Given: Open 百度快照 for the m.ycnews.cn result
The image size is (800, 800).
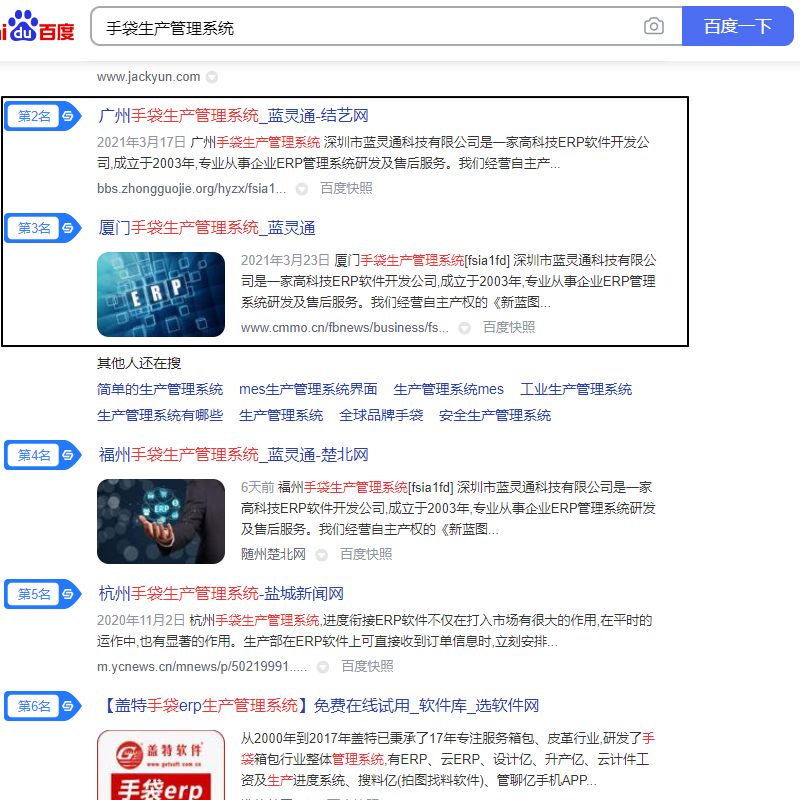Looking at the screenshot, I should pos(367,666).
